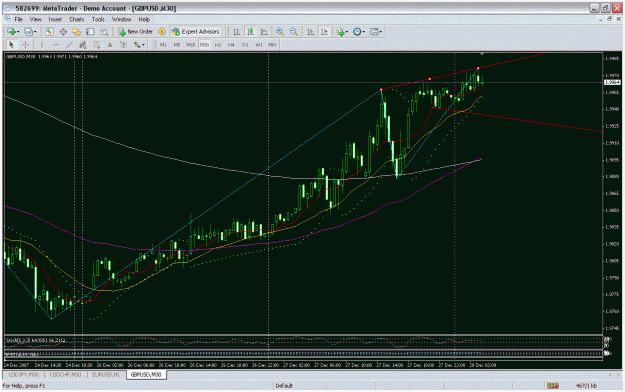The height and width of the screenshot is (392, 625).
Task: Open the Data Window crosshair-circle icon
Action: [63, 32]
